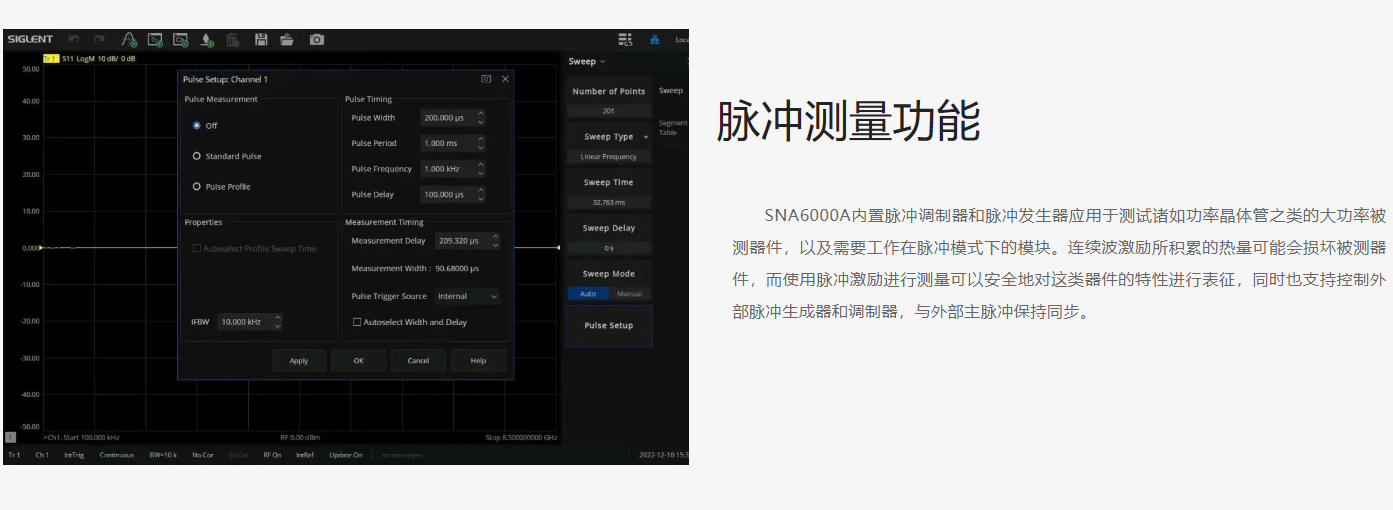The width and height of the screenshot is (1393, 510).
Task: Close the Pulse Setup dialog
Action: (505, 79)
